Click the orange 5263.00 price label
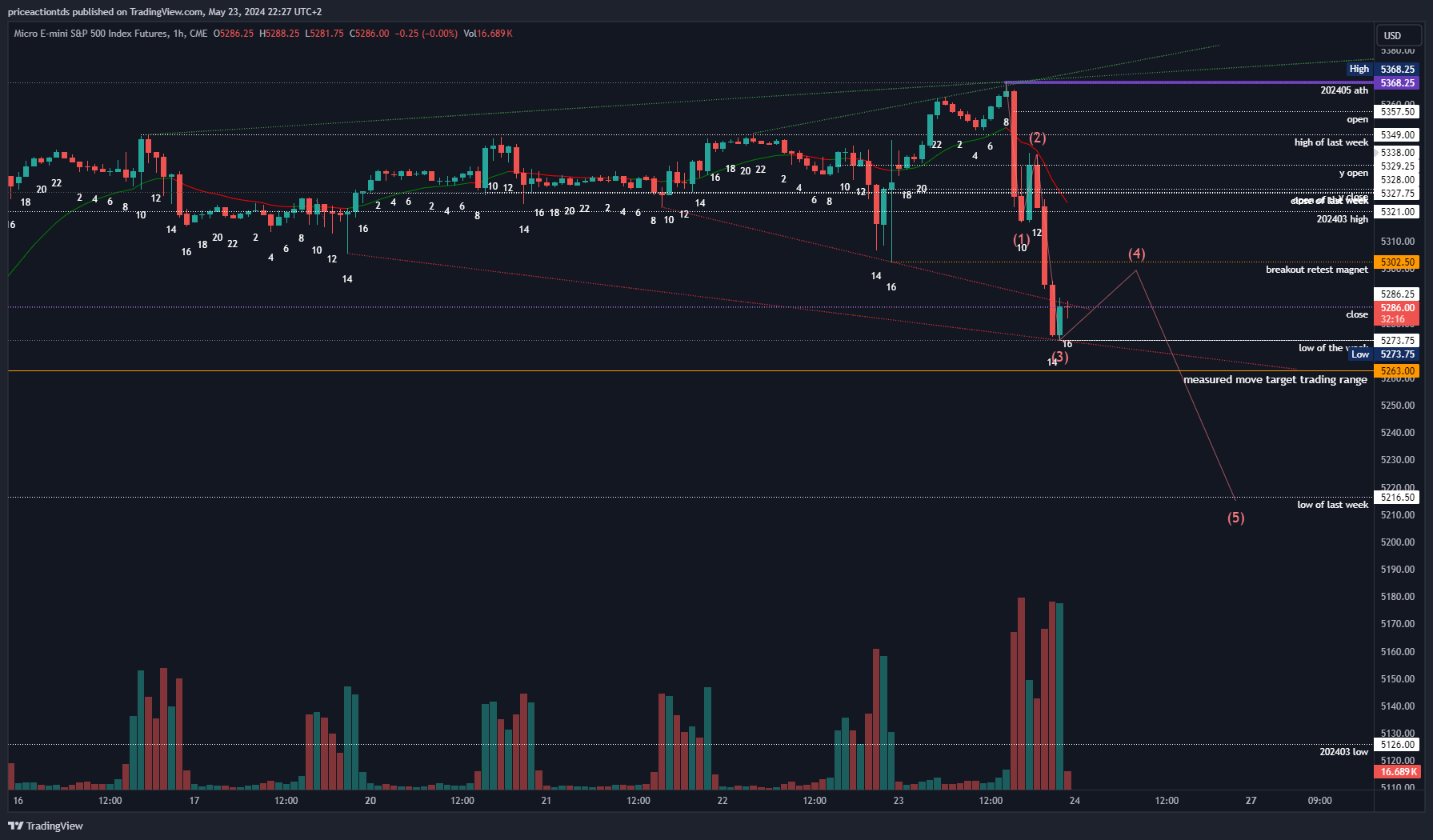The height and width of the screenshot is (840, 1433). tap(1397, 371)
